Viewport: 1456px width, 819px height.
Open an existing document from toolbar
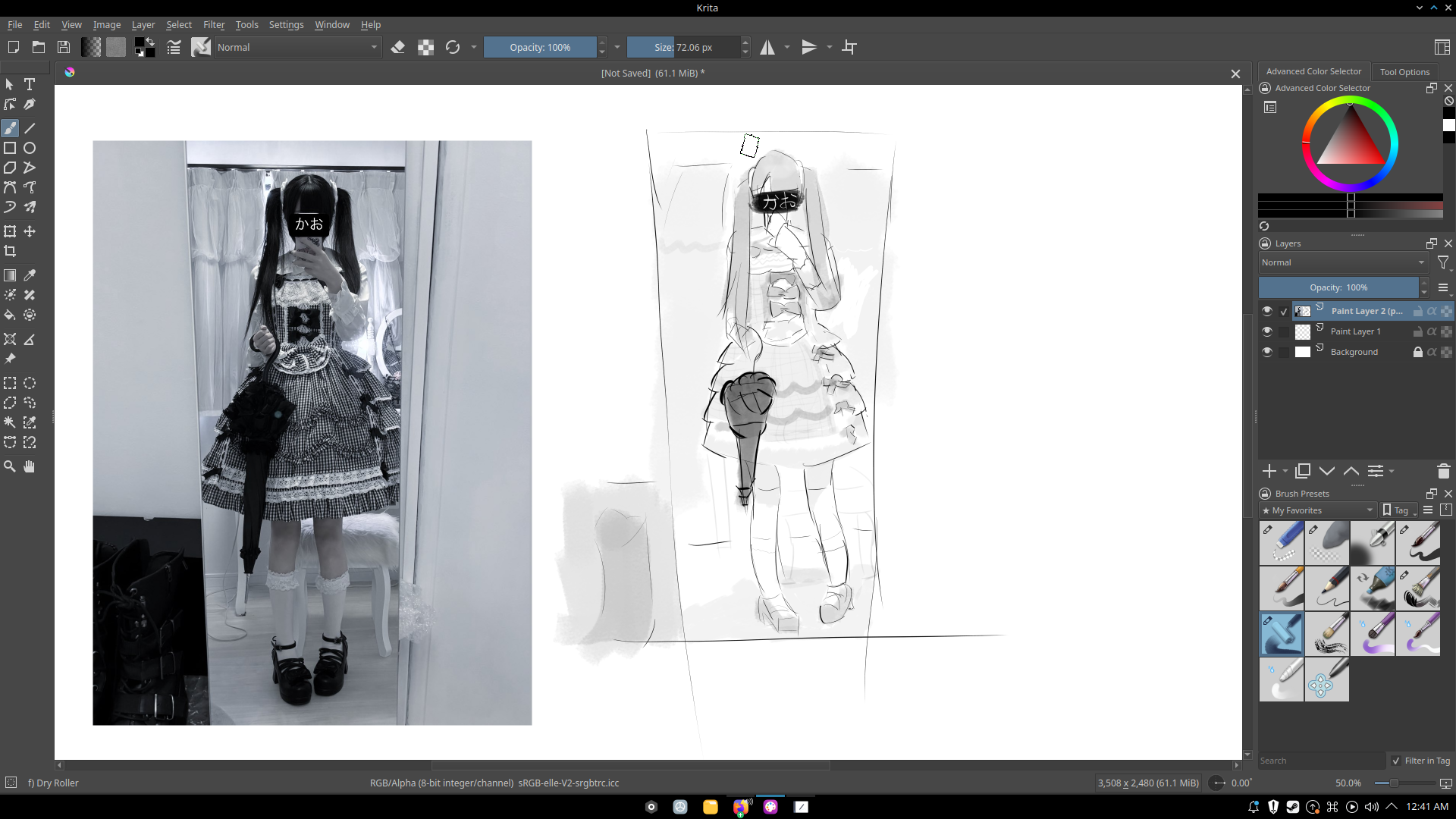(x=39, y=47)
